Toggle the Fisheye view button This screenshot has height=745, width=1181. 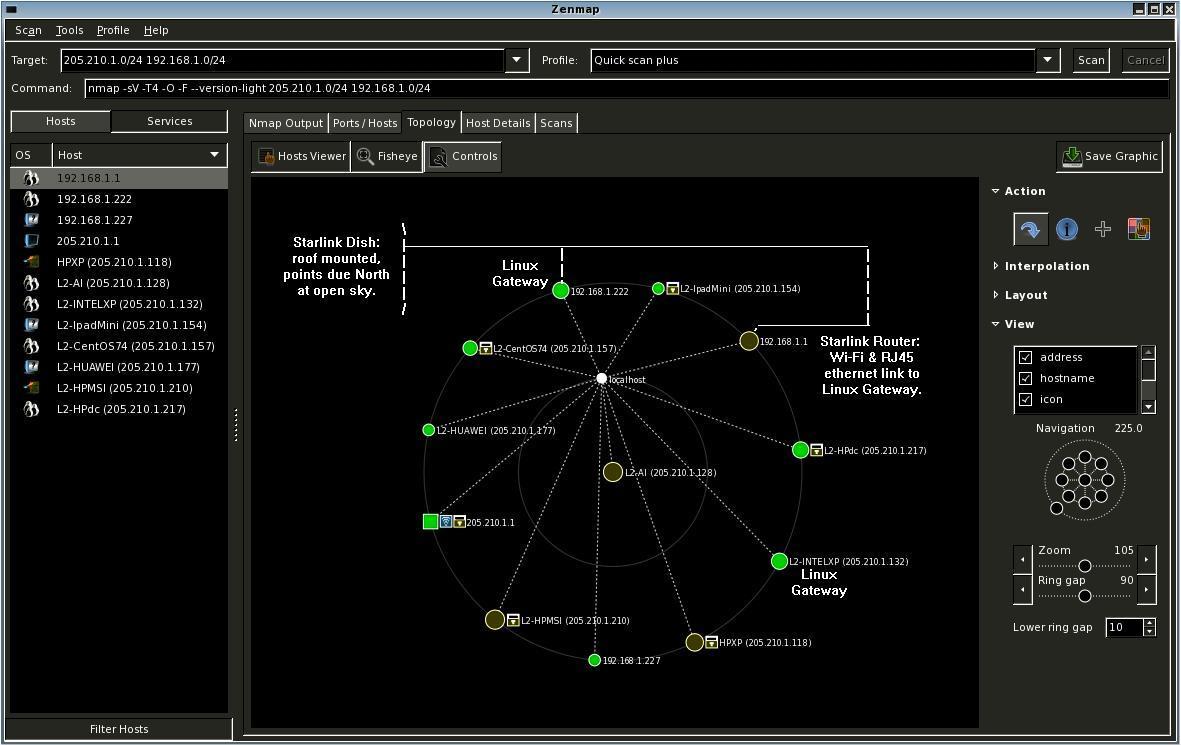point(387,156)
